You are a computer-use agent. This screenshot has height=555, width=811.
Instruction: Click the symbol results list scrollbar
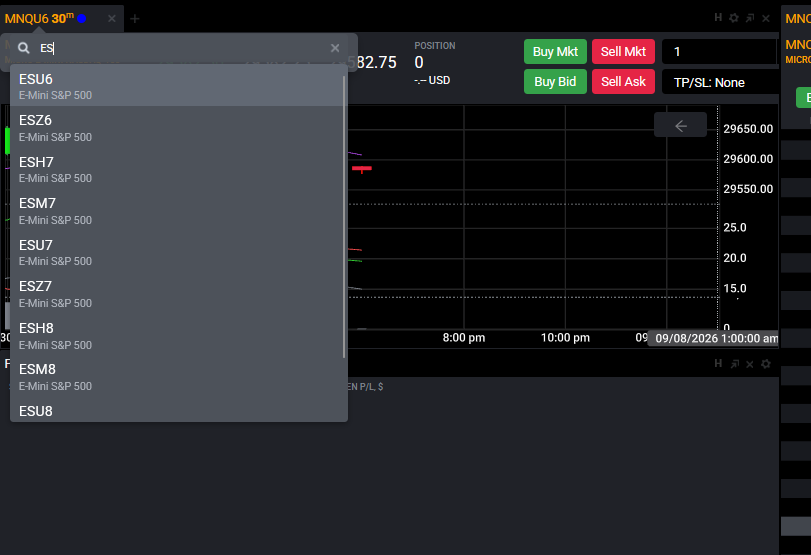click(344, 217)
